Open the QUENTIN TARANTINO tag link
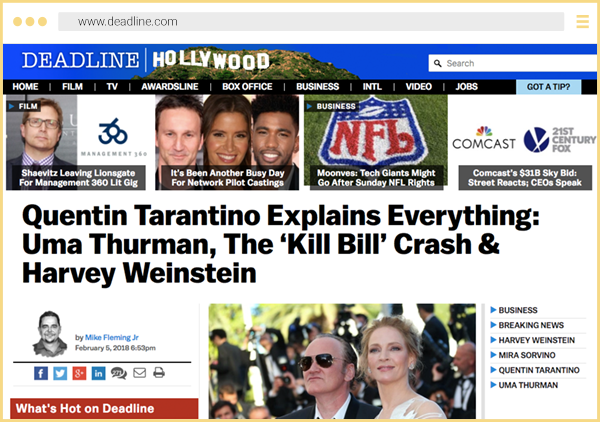This screenshot has width=600, height=422. tap(540, 370)
